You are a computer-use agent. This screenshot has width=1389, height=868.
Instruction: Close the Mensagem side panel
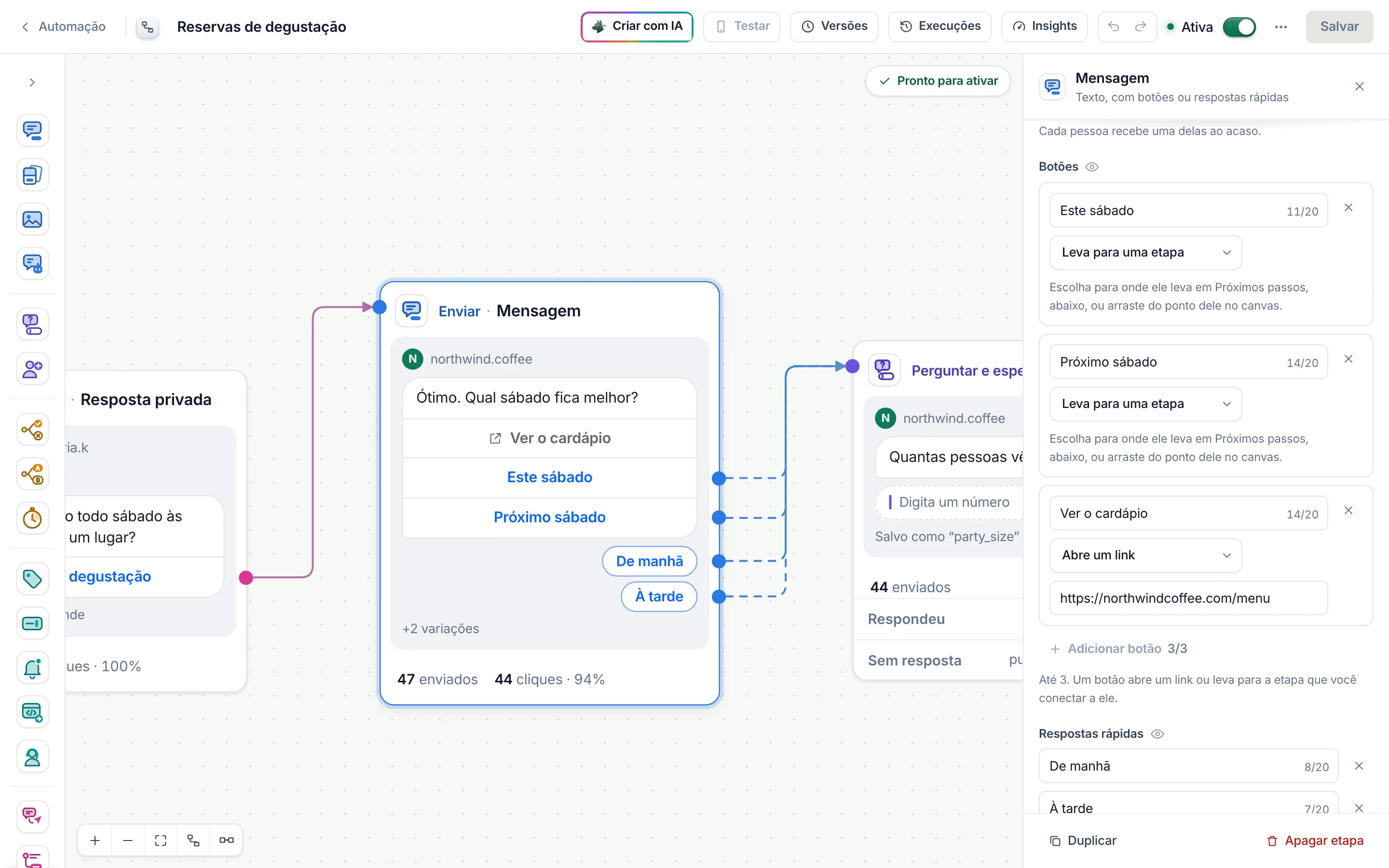(x=1359, y=87)
